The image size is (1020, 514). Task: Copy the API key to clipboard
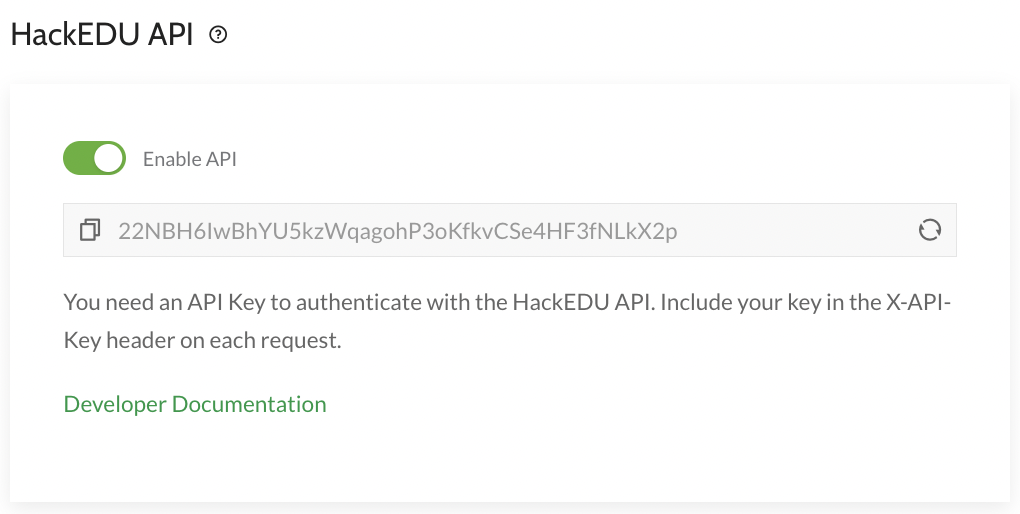click(90, 231)
